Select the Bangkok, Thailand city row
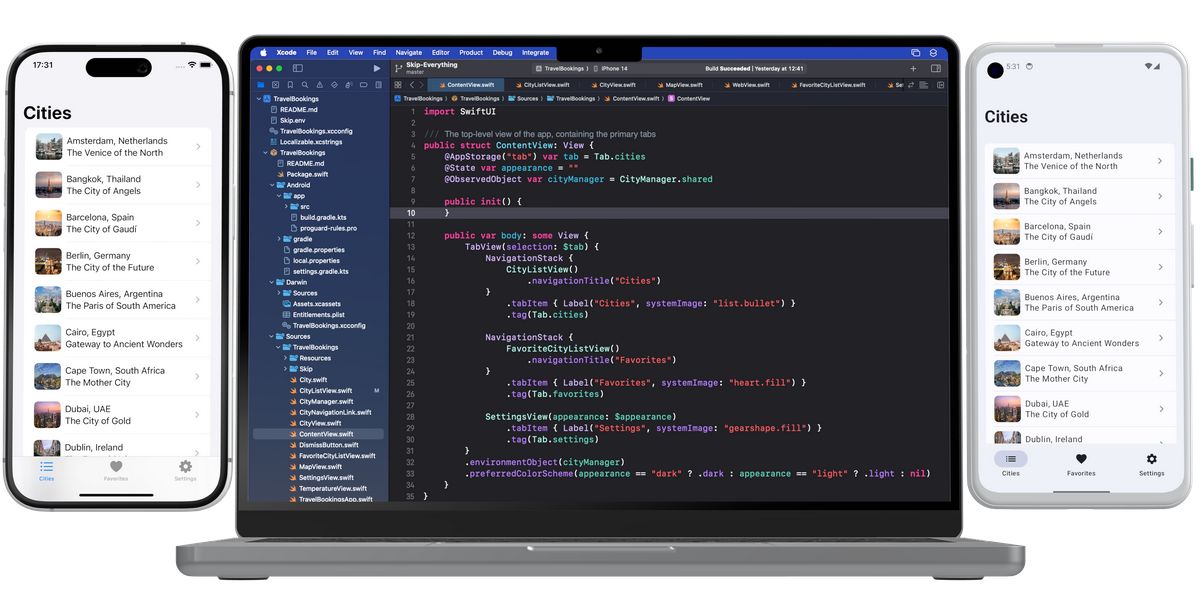This screenshot has width=1200, height=610. (120, 184)
